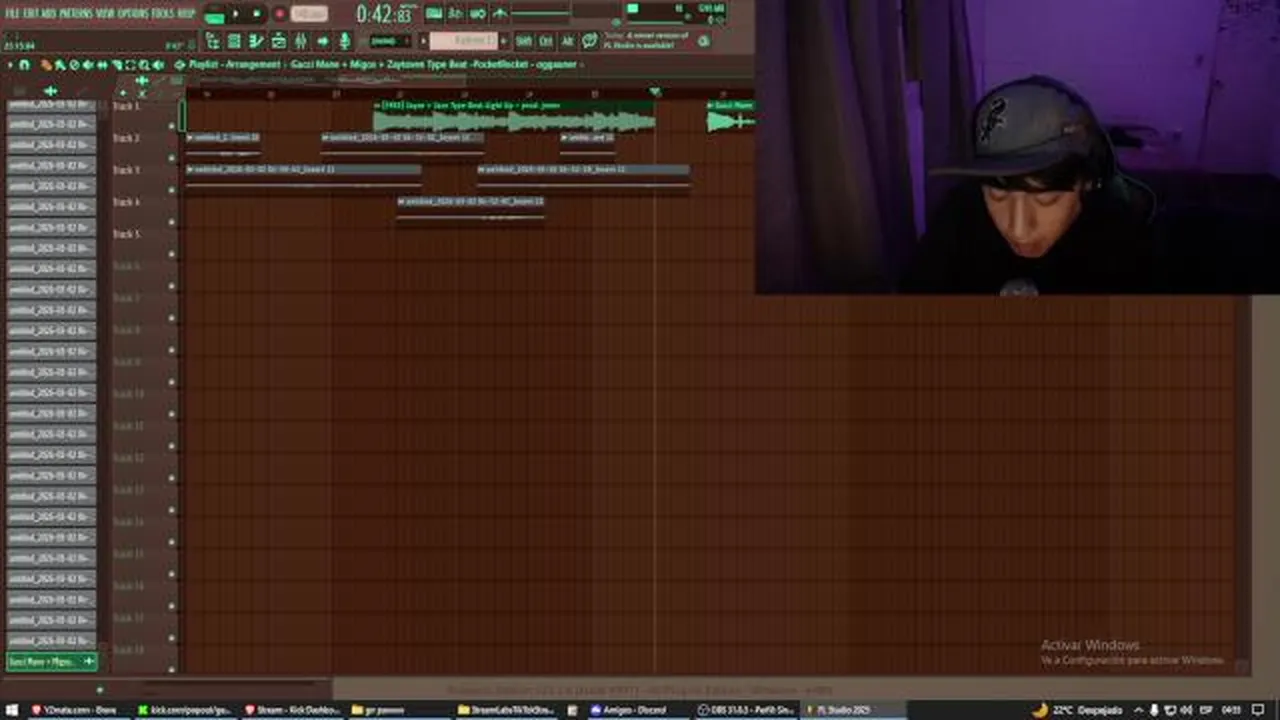This screenshot has width=1280, height=720.
Task: Click the 0:42 song time display
Action: [385, 15]
